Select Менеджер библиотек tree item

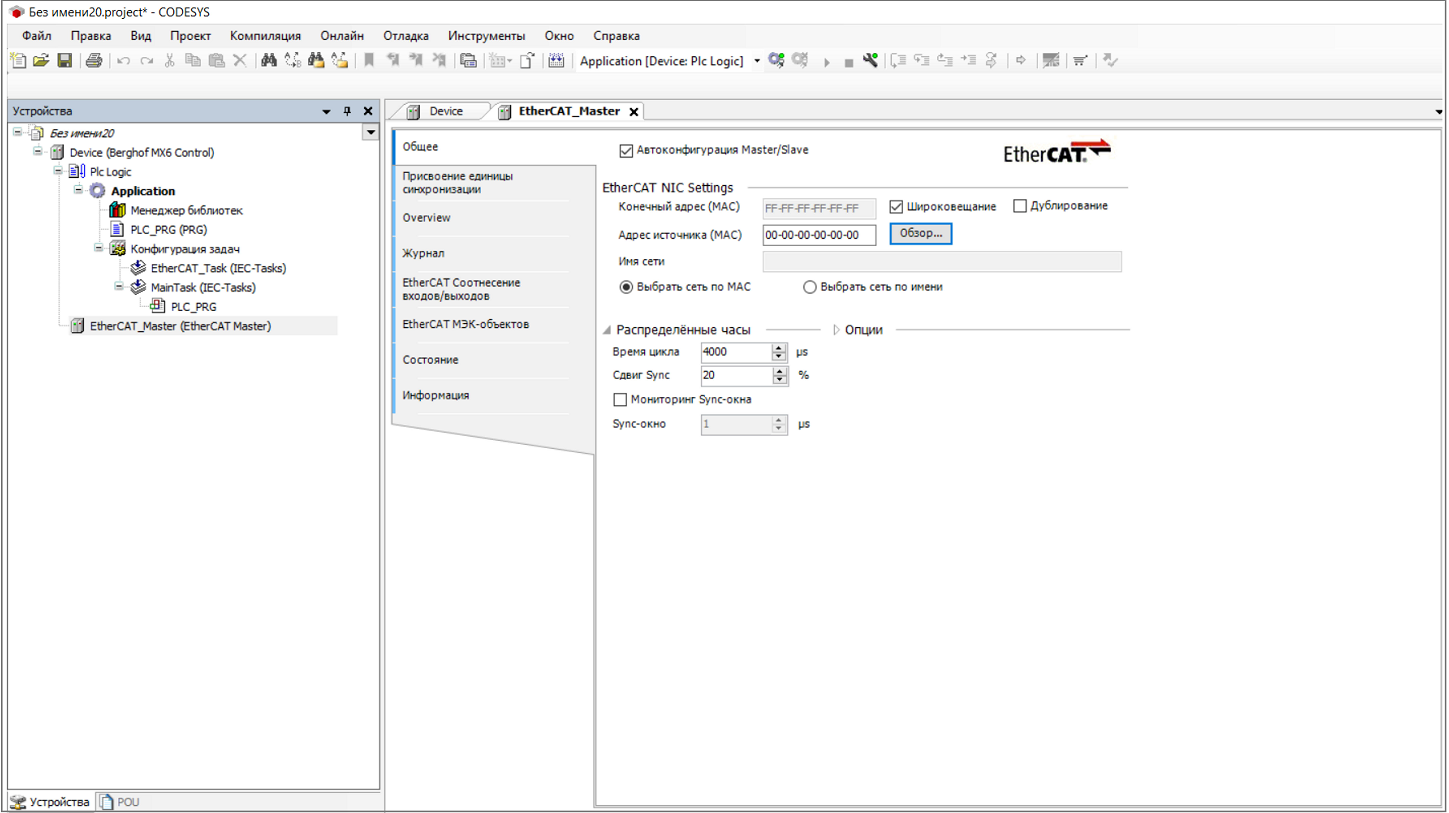(x=186, y=210)
